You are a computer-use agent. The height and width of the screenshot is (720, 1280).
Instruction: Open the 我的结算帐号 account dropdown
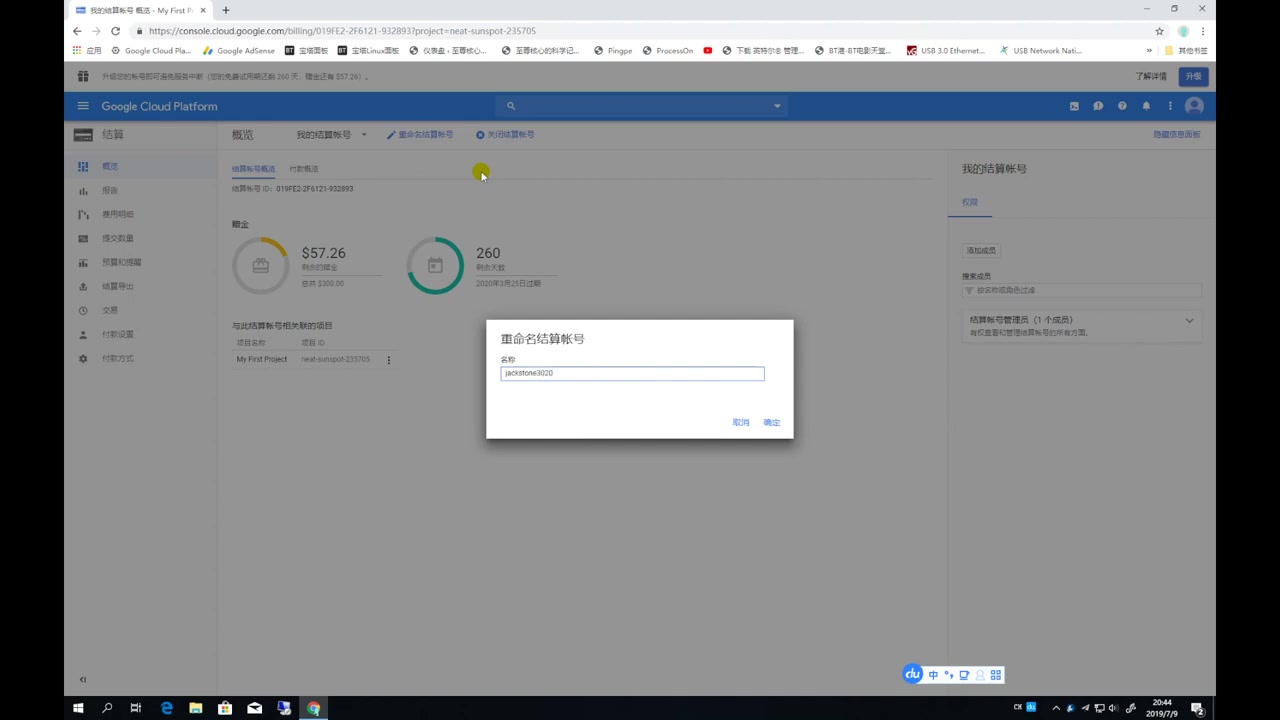click(x=331, y=134)
